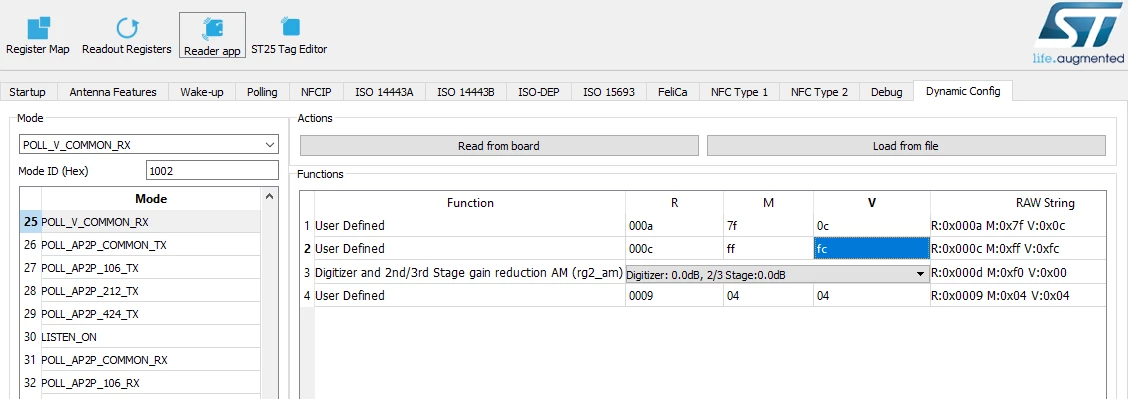The height and width of the screenshot is (399, 1128).
Task: Open the Wake-up tab
Action: coord(201,92)
